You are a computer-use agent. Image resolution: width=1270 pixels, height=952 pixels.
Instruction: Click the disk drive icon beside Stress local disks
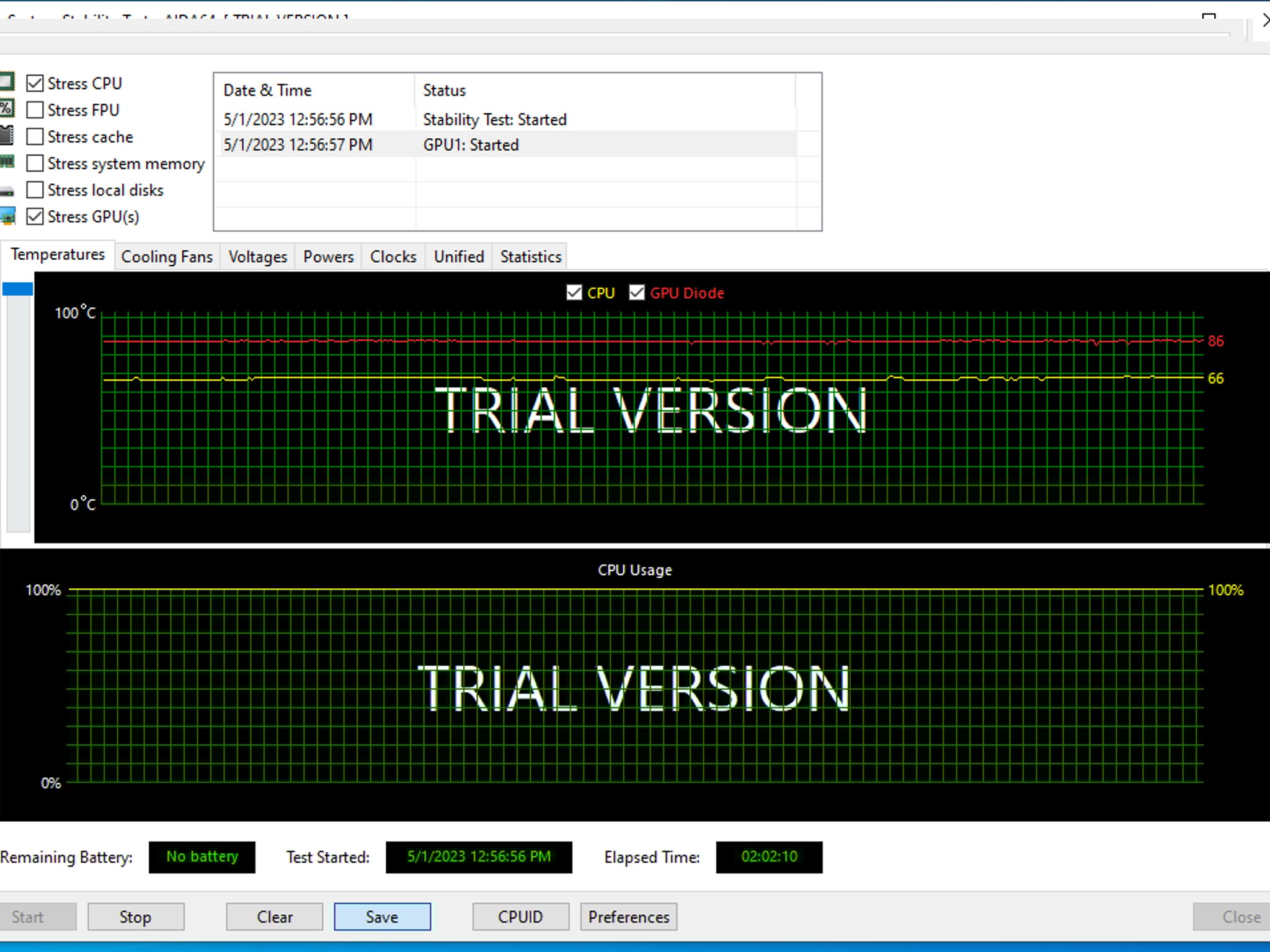point(6,191)
